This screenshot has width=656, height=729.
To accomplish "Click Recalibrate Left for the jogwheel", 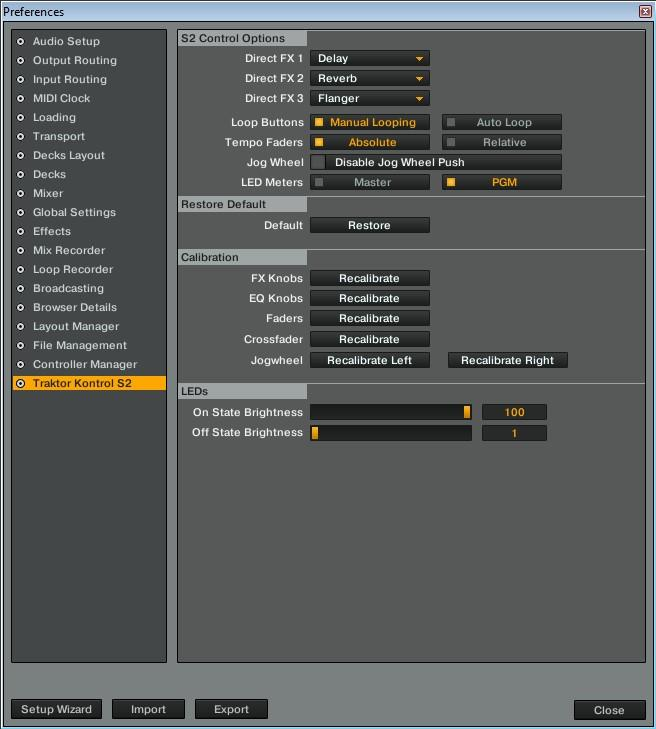I will 370,360.
